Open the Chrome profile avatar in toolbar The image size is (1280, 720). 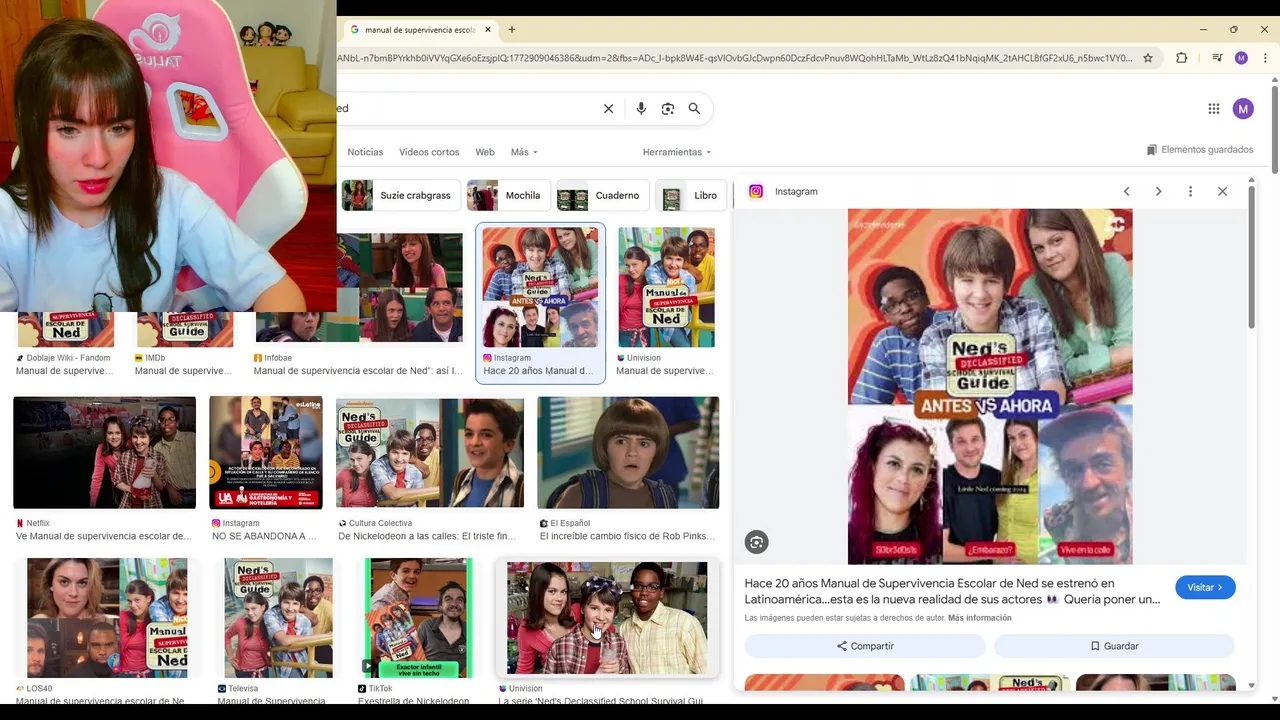coord(1241,58)
